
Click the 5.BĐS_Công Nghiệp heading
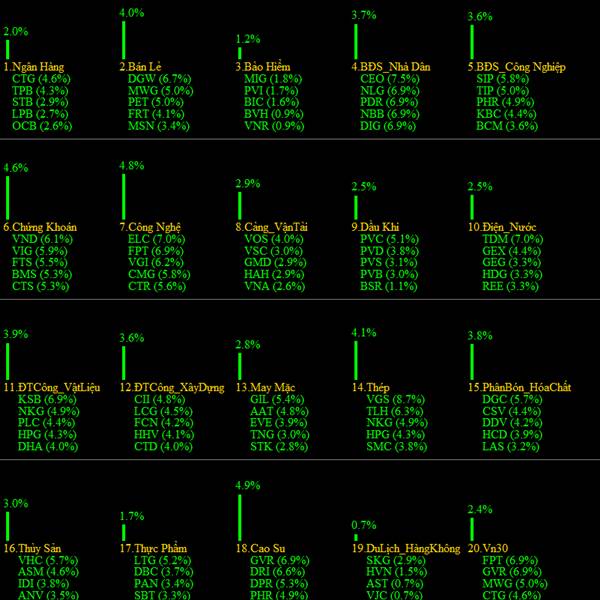pos(517,67)
